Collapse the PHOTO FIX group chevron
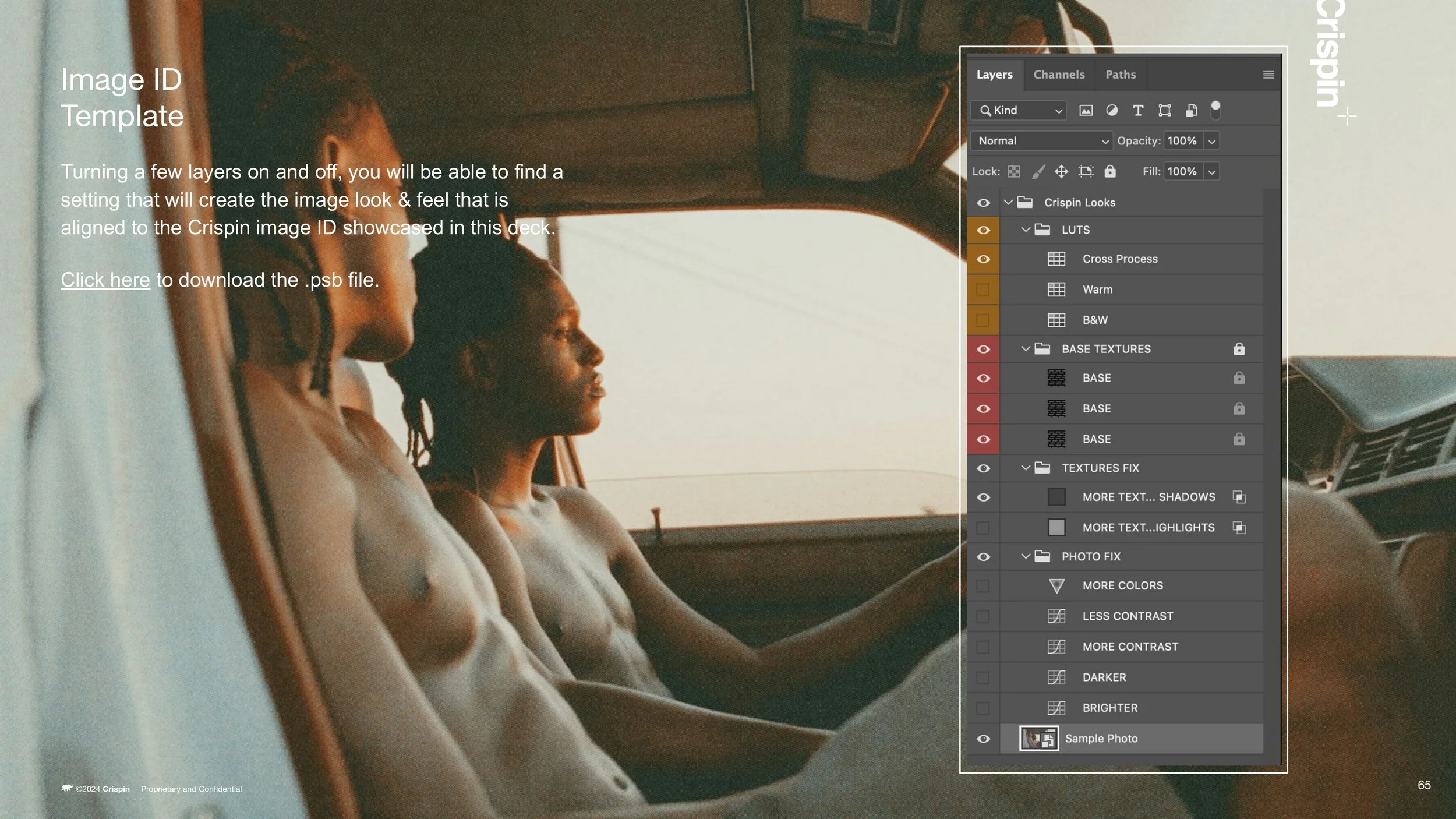The height and width of the screenshot is (819, 1456). click(x=1026, y=556)
